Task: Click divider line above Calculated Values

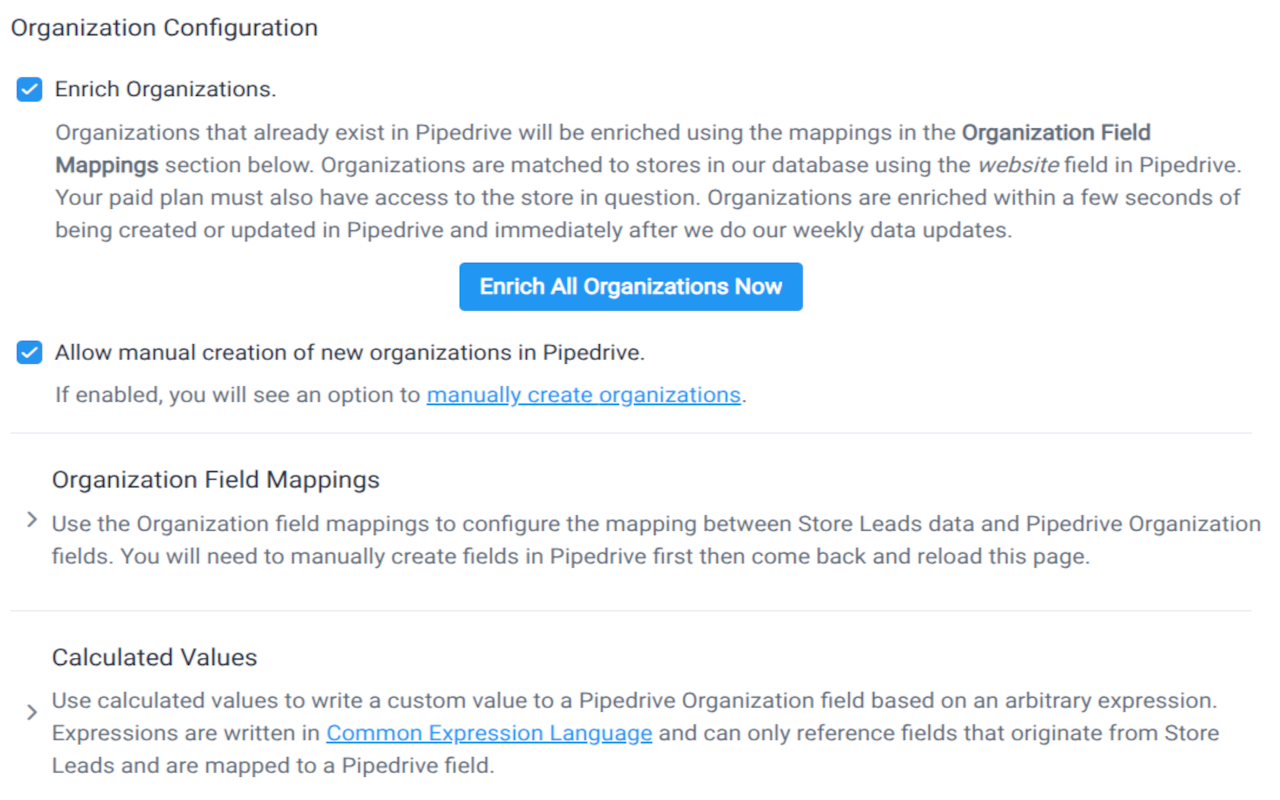Action: click(x=630, y=610)
